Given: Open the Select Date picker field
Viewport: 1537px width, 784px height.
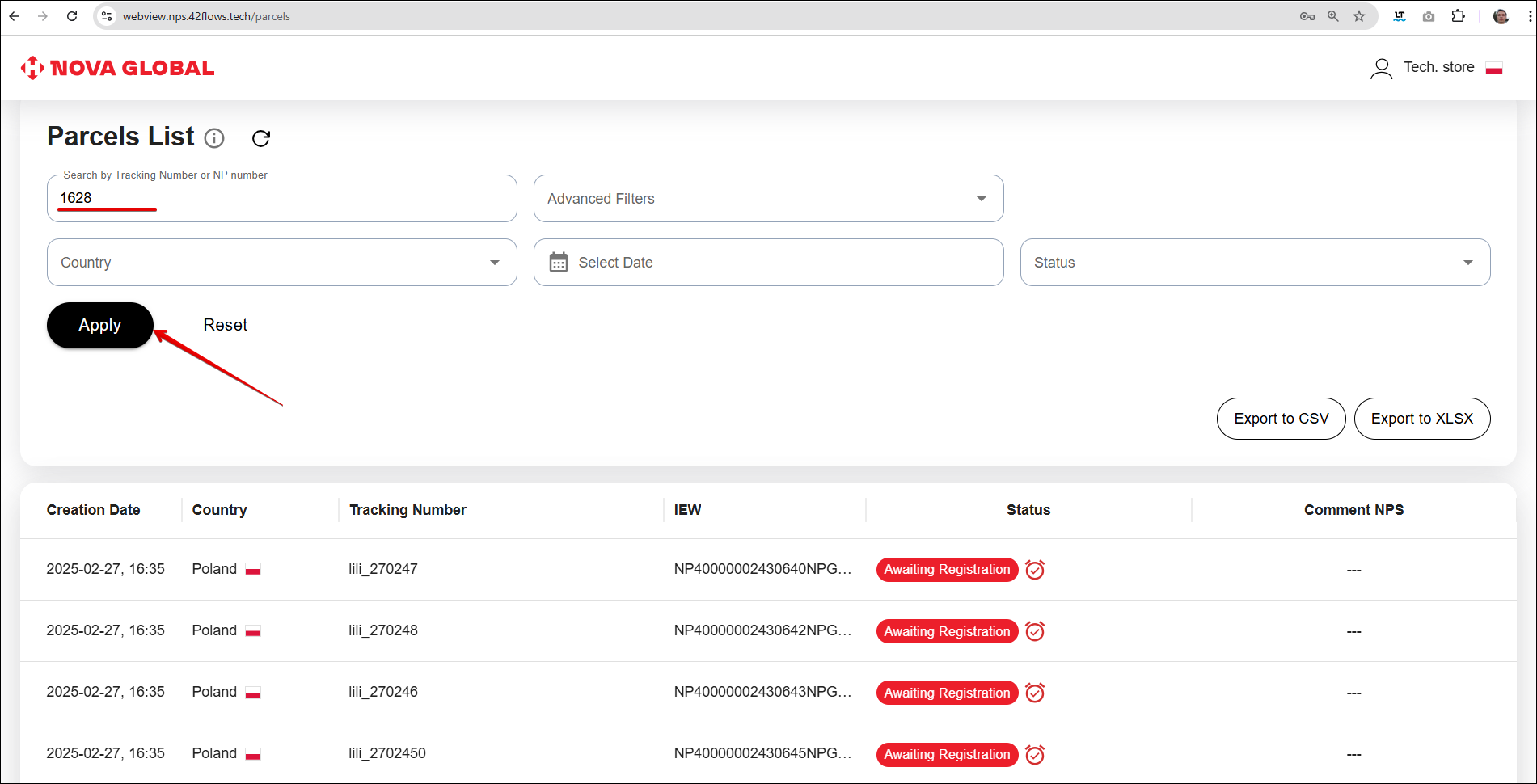Looking at the screenshot, I should pos(768,263).
